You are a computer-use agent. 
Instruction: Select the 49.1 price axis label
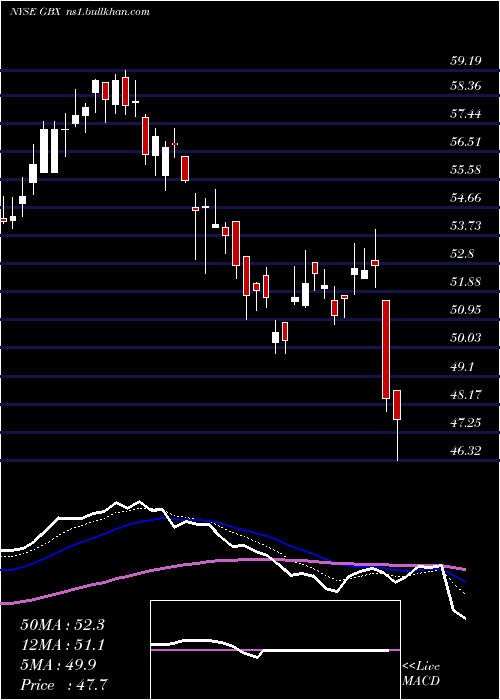tap(462, 367)
